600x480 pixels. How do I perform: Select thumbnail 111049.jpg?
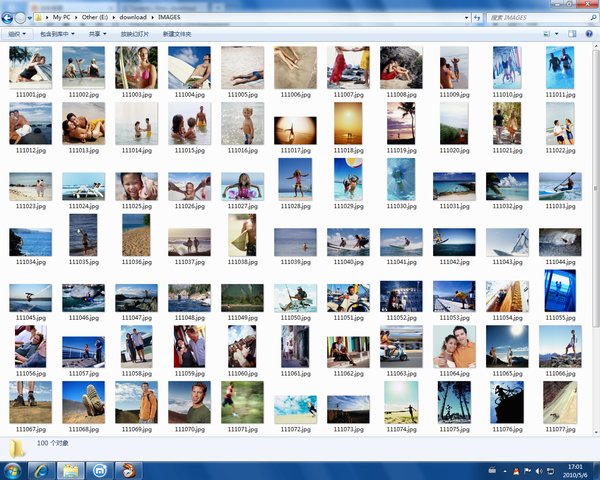(x=242, y=298)
